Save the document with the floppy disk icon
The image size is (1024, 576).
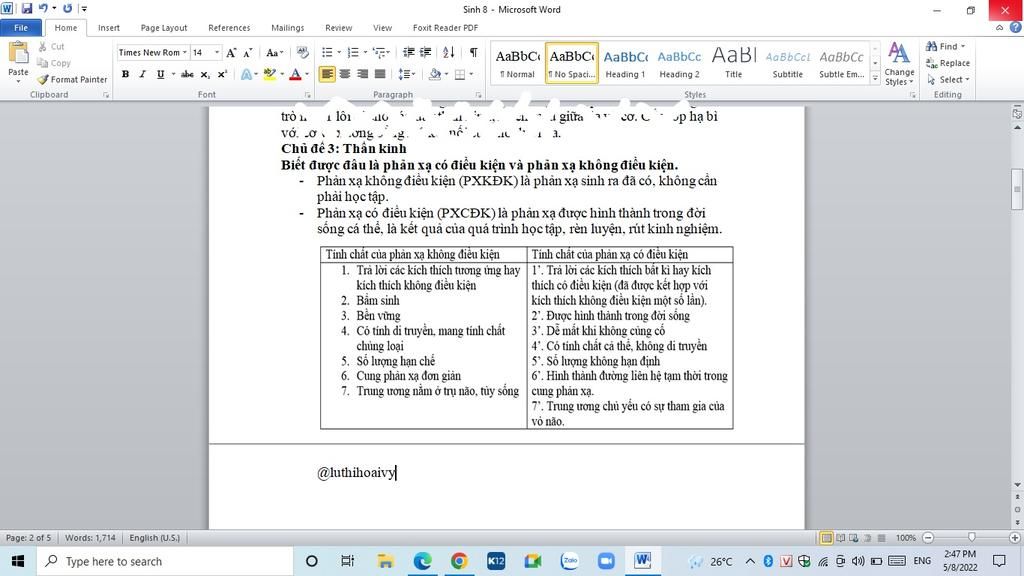pos(27,8)
